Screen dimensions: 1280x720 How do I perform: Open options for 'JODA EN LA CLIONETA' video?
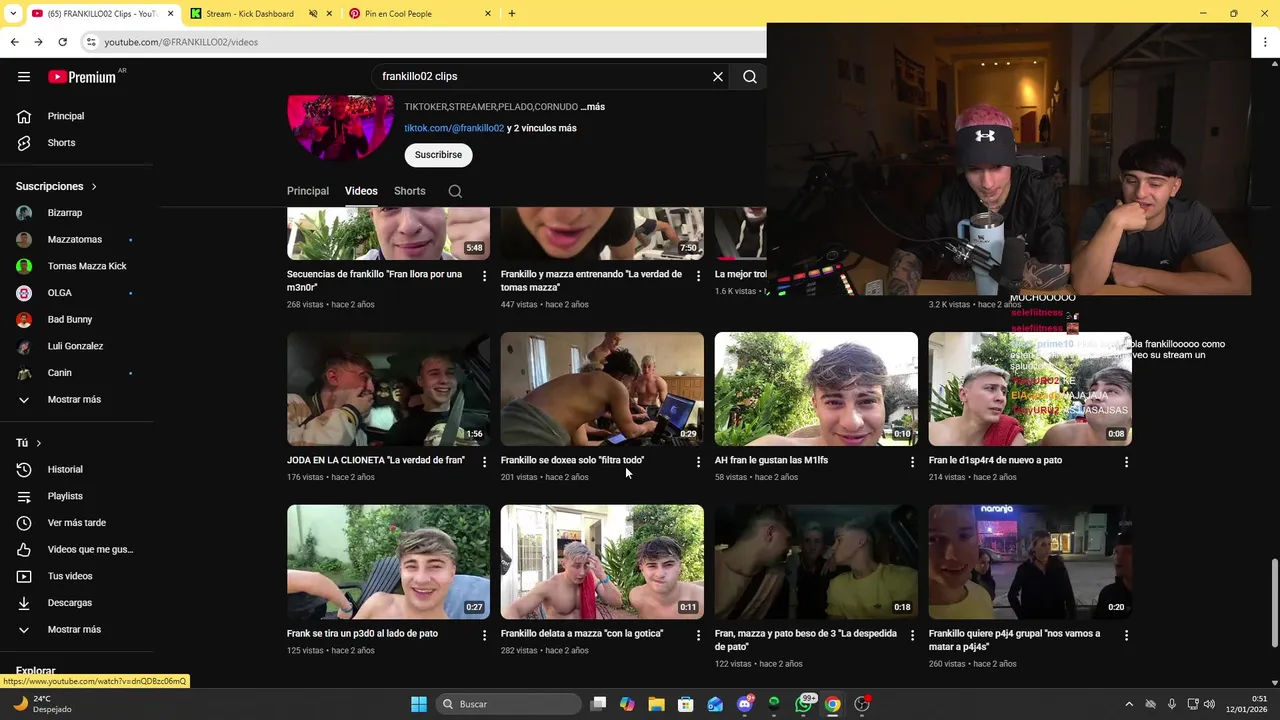pyautogui.click(x=484, y=462)
